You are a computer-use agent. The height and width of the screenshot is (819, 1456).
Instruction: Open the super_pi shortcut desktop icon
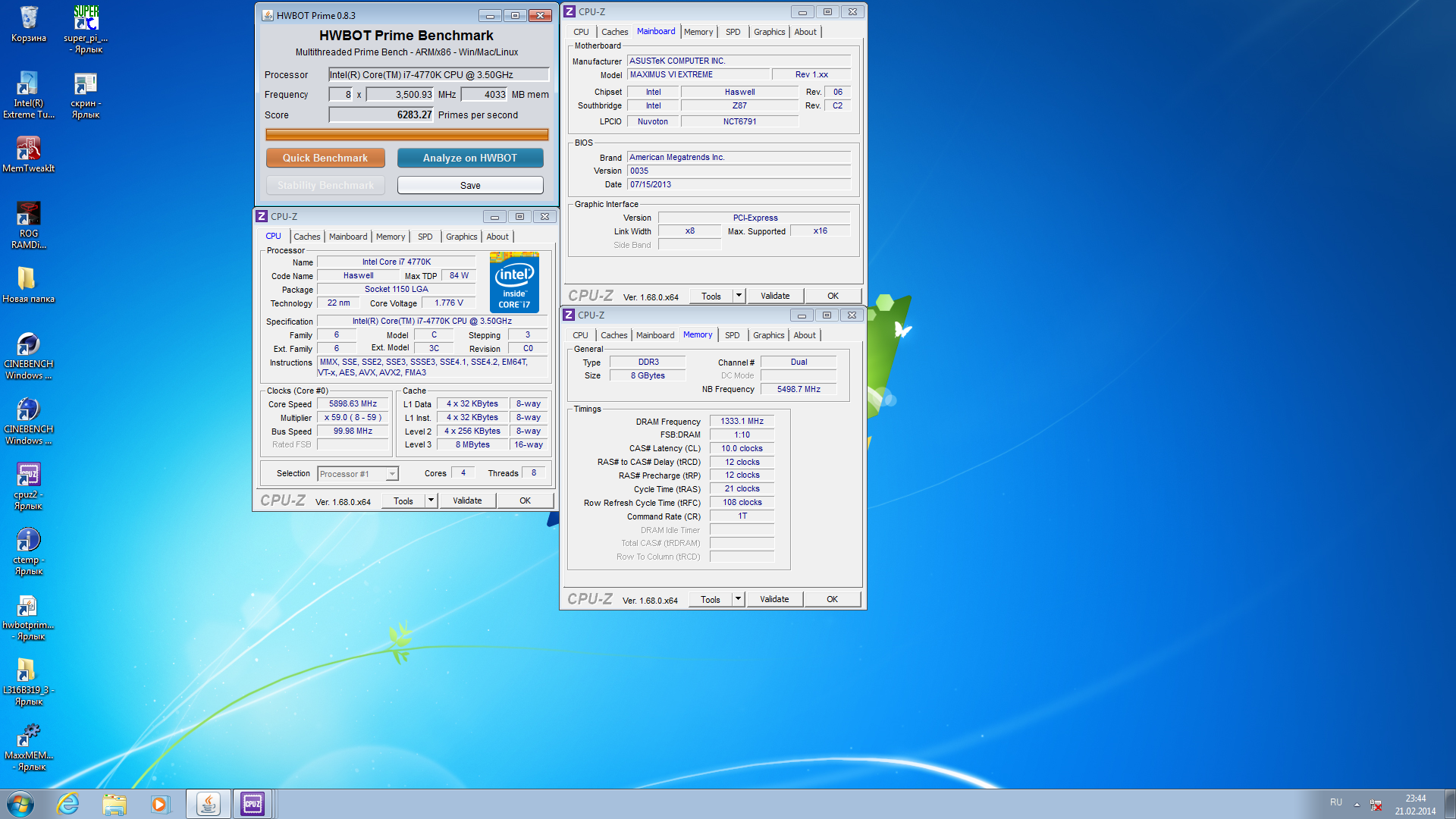[x=86, y=29]
